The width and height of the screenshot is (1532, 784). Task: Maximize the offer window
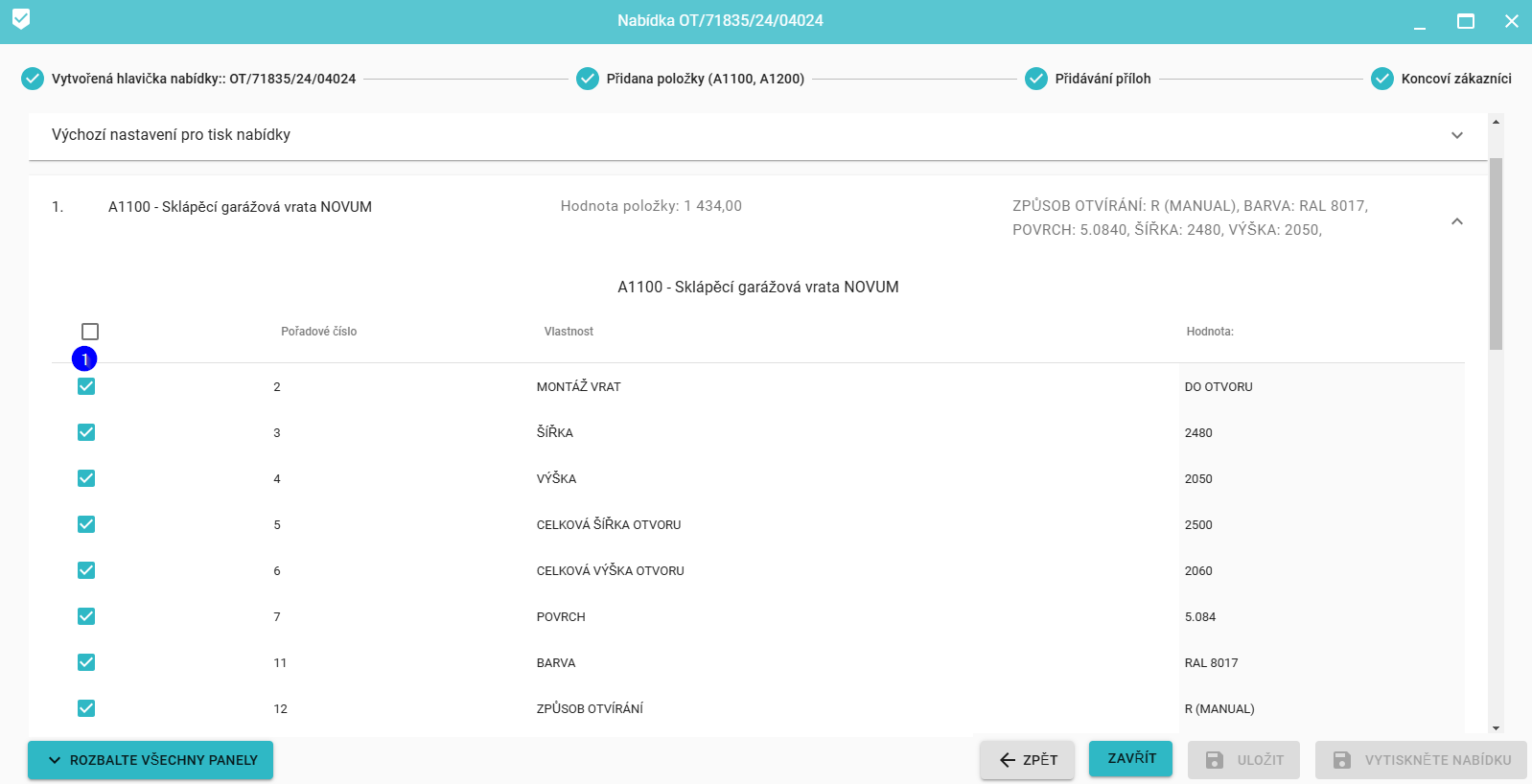[x=1466, y=21]
